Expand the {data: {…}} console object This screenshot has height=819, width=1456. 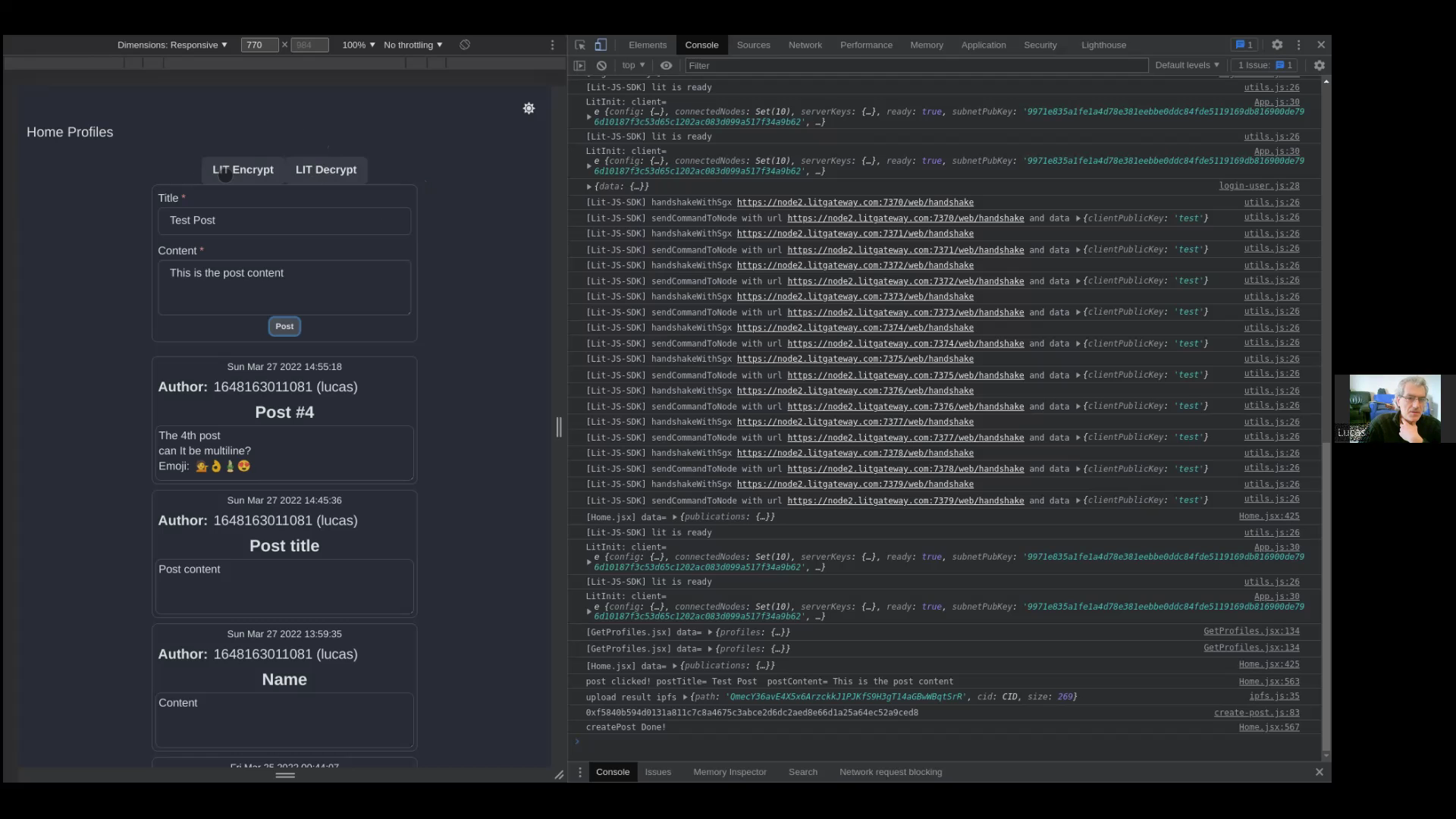click(x=589, y=187)
